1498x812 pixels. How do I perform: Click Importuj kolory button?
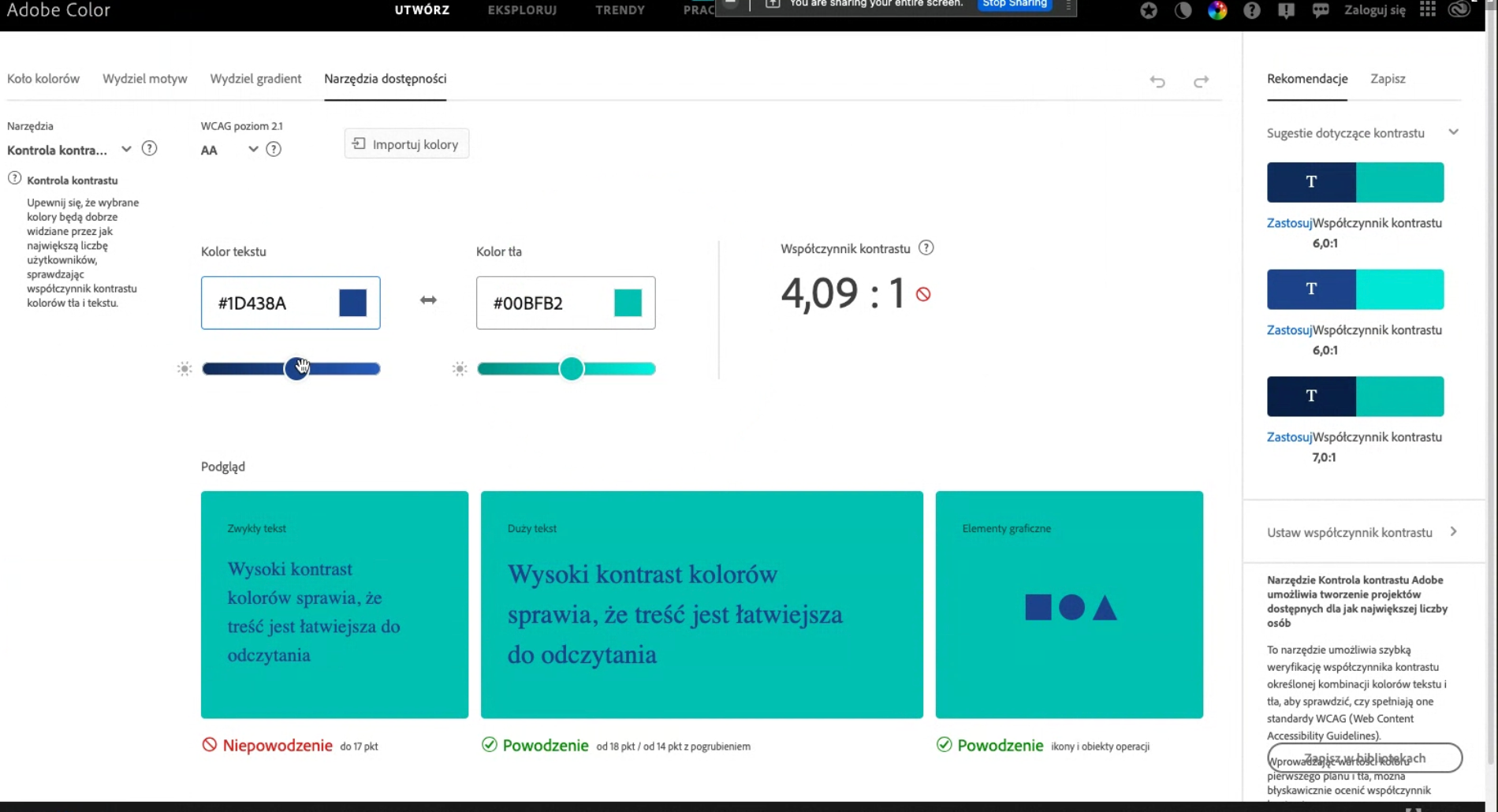point(407,144)
